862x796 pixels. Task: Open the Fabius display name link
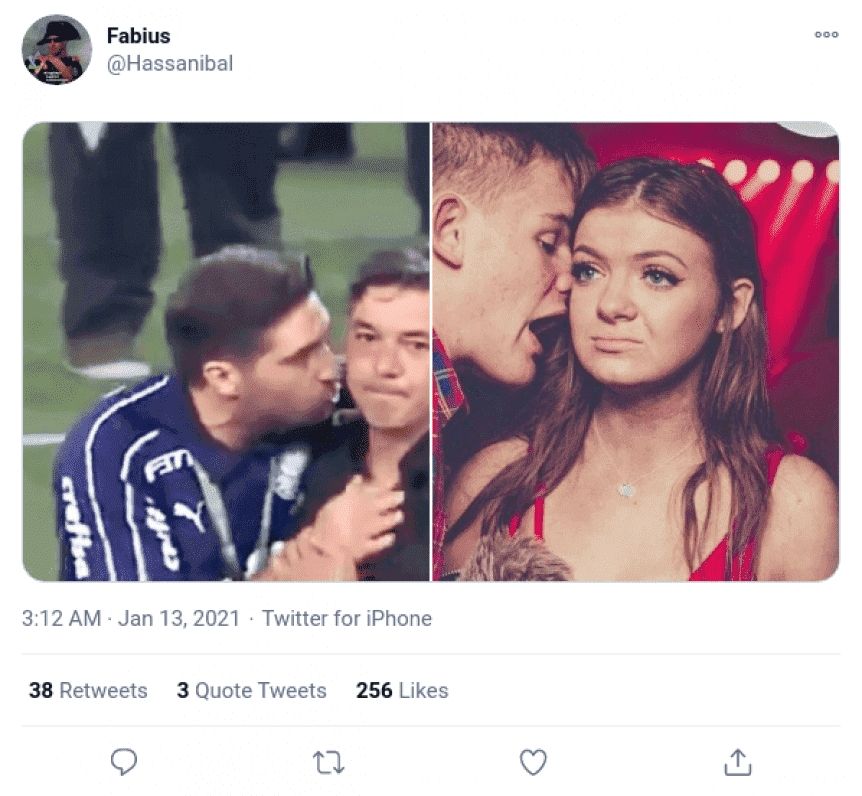point(139,36)
